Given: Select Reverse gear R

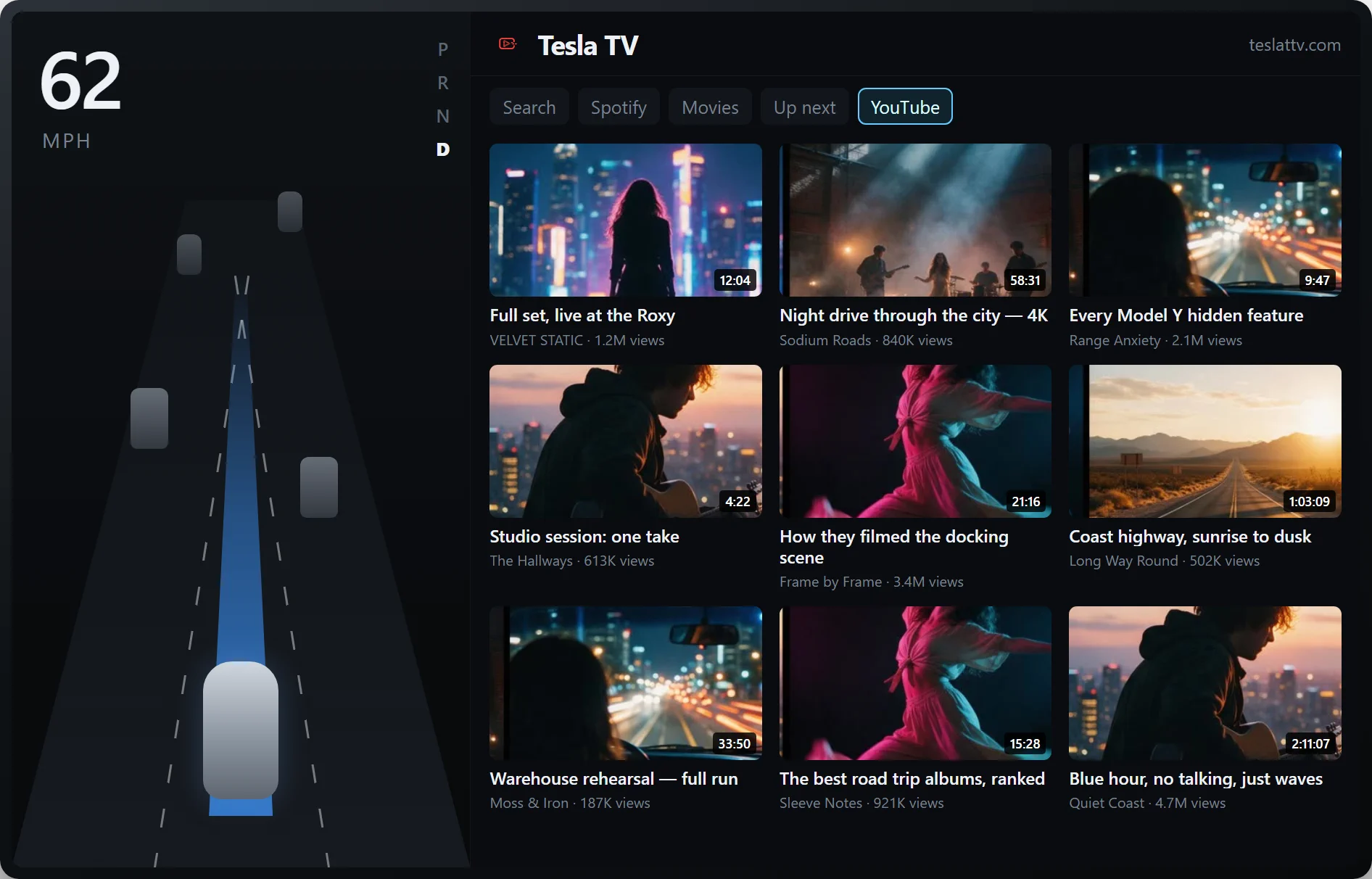Looking at the screenshot, I should pyautogui.click(x=443, y=83).
